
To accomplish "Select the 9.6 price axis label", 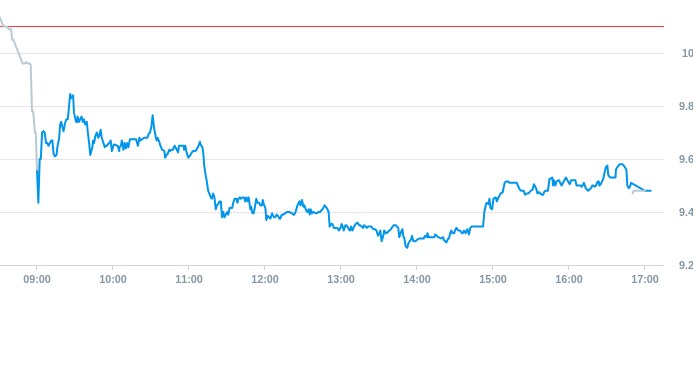I will (685, 159).
